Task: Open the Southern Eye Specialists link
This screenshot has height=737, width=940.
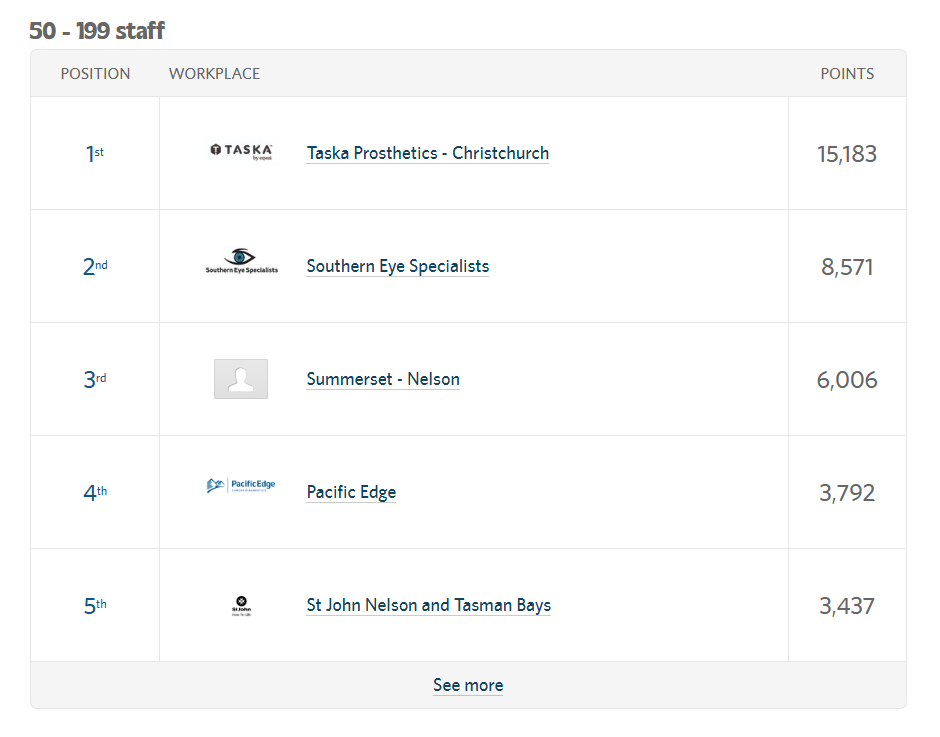Action: [397, 266]
